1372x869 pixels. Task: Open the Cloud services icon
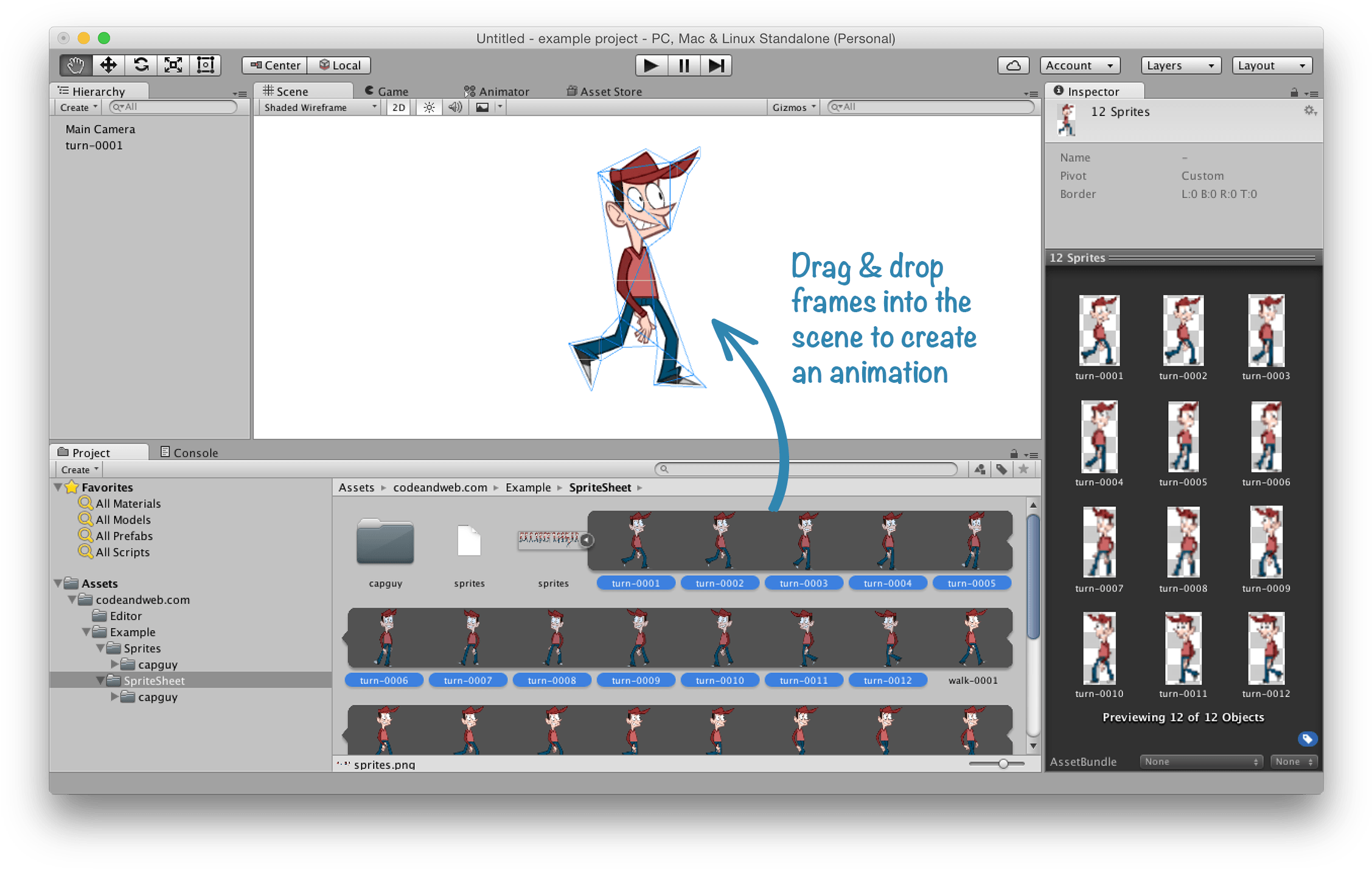1013,65
